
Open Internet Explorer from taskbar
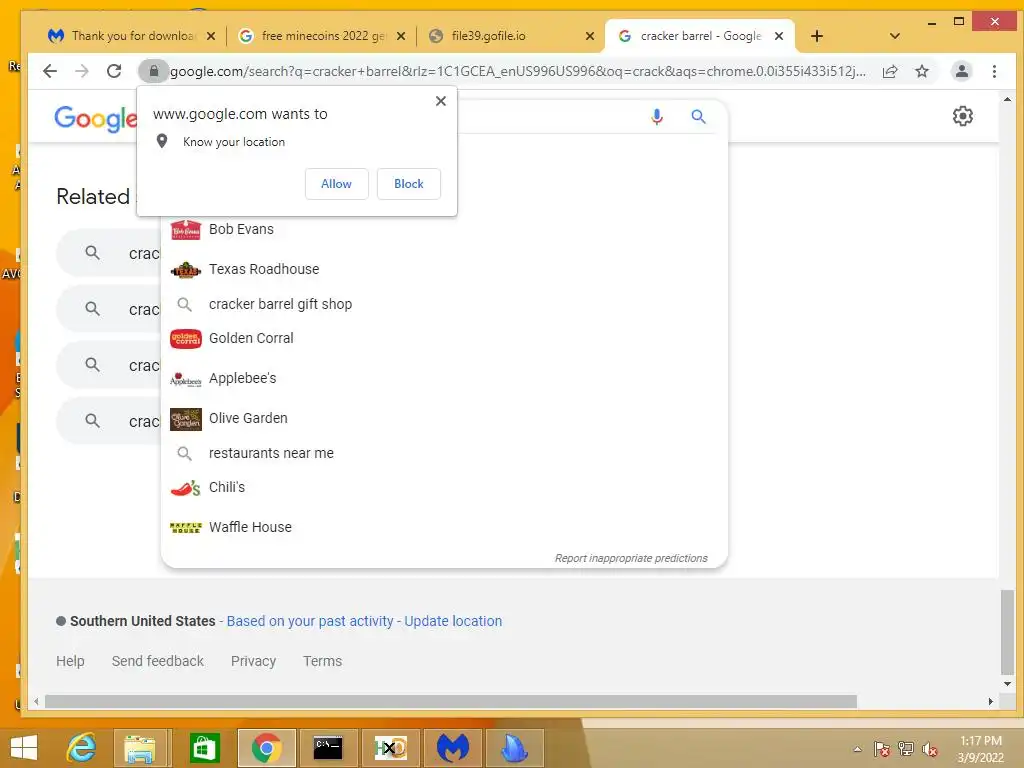pyautogui.click(x=82, y=748)
